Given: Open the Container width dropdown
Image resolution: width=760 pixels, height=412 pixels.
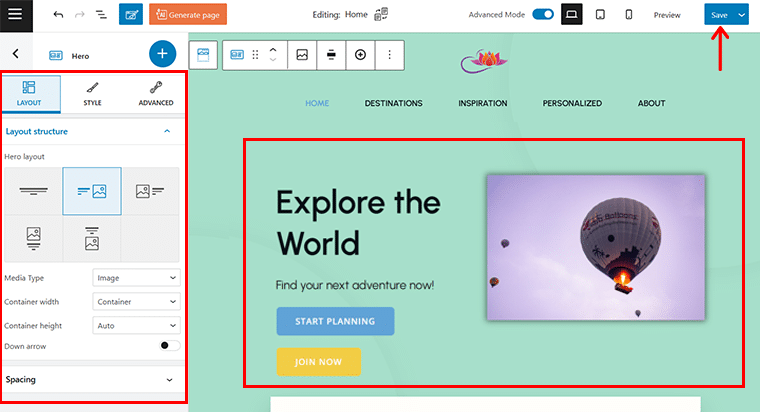Looking at the screenshot, I should point(136,301).
